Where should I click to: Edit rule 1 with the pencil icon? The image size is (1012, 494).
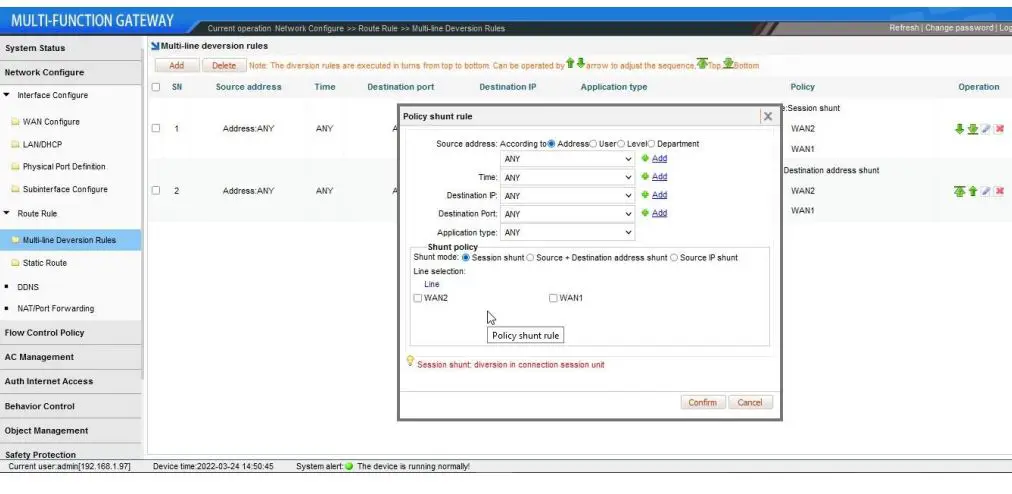point(986,129)
